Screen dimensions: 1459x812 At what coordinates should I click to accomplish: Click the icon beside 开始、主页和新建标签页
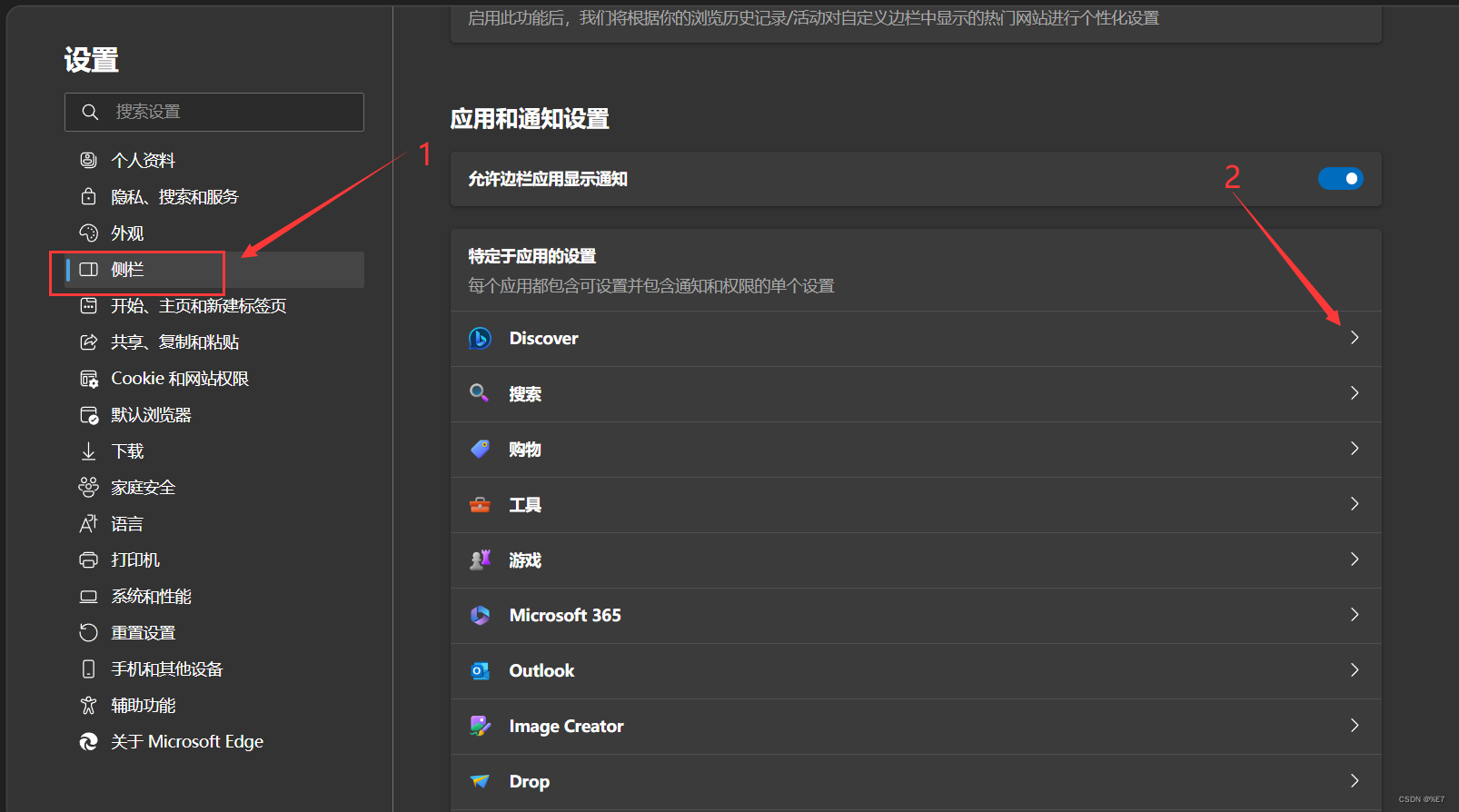pos(88,305)
